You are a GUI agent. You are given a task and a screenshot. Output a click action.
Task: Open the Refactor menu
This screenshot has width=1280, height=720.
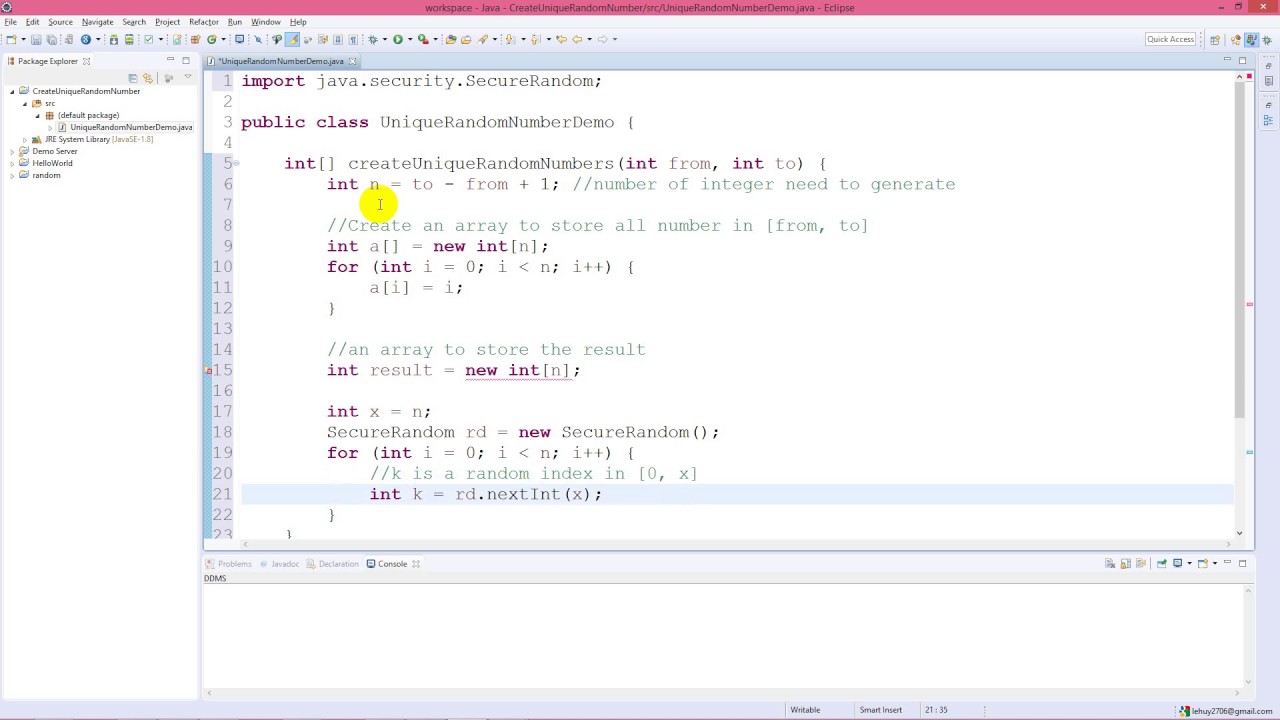(203, 22)
